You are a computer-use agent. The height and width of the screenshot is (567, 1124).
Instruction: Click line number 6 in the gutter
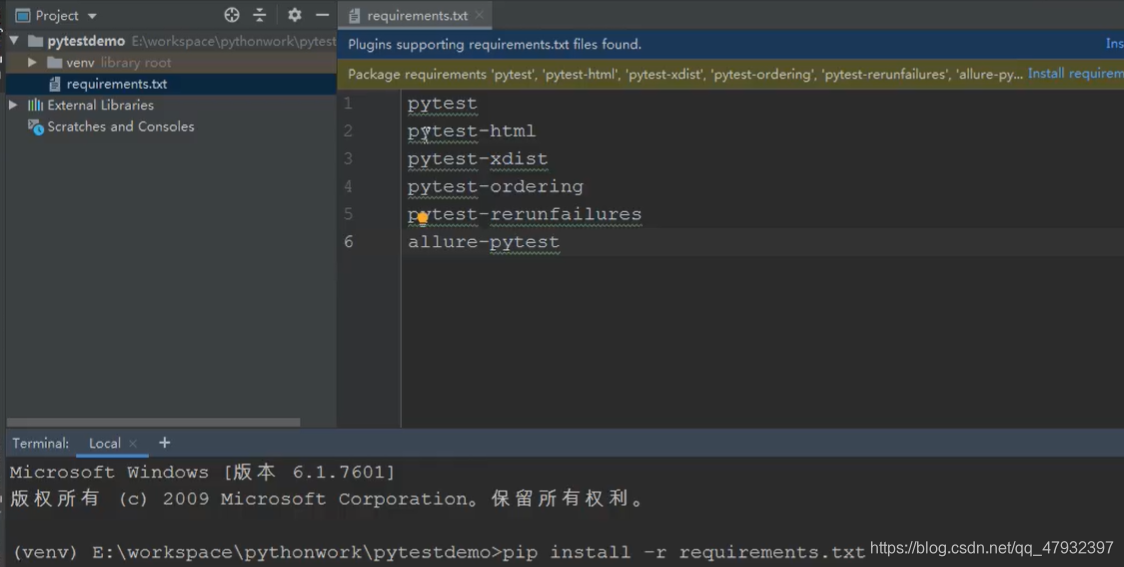348,242
